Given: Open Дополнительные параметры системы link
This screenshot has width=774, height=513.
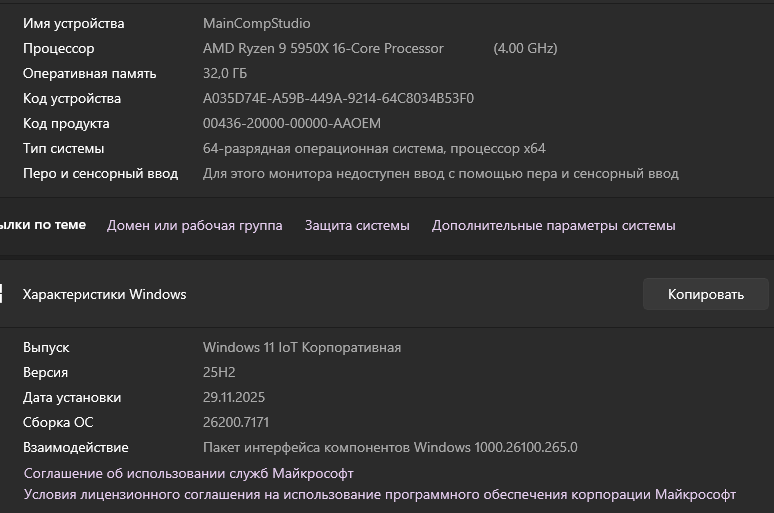Looking at the screenshot, I should tap(553, 226).
